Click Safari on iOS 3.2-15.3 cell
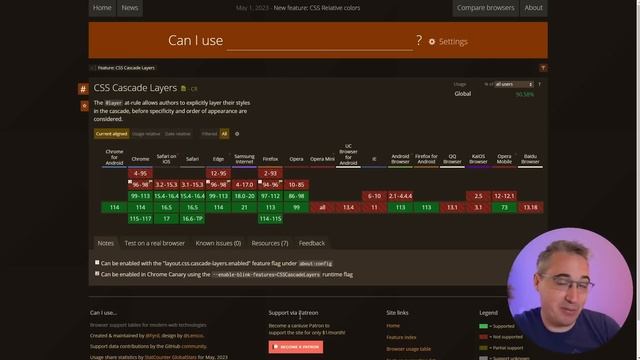640x360 pixels. [x=166, y=185]
